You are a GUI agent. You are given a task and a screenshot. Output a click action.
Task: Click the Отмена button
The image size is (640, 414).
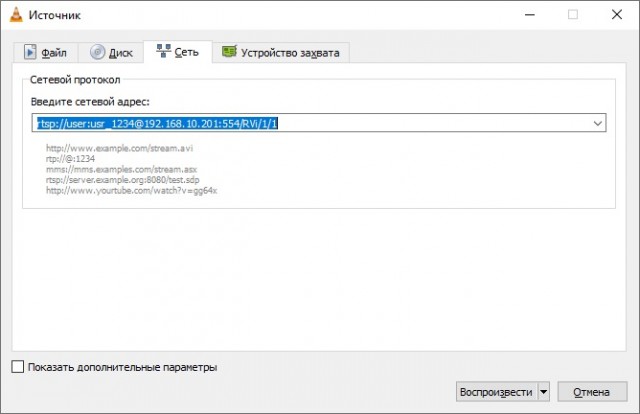point(592,392)
